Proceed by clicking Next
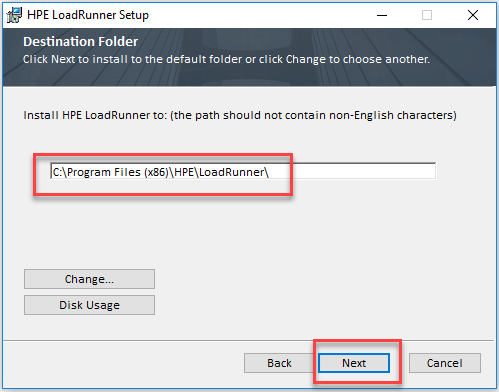Image resolution: width=499 pixels, height=392 pixels. click(354, 363)
